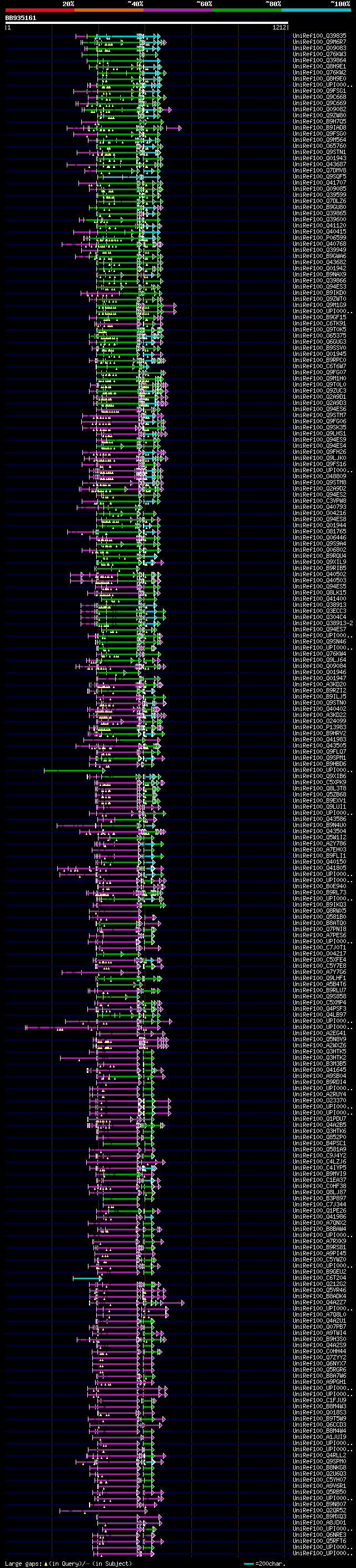Select hit UniRef100_O81765
The image size is (356, 1568).
coord(319,531)
